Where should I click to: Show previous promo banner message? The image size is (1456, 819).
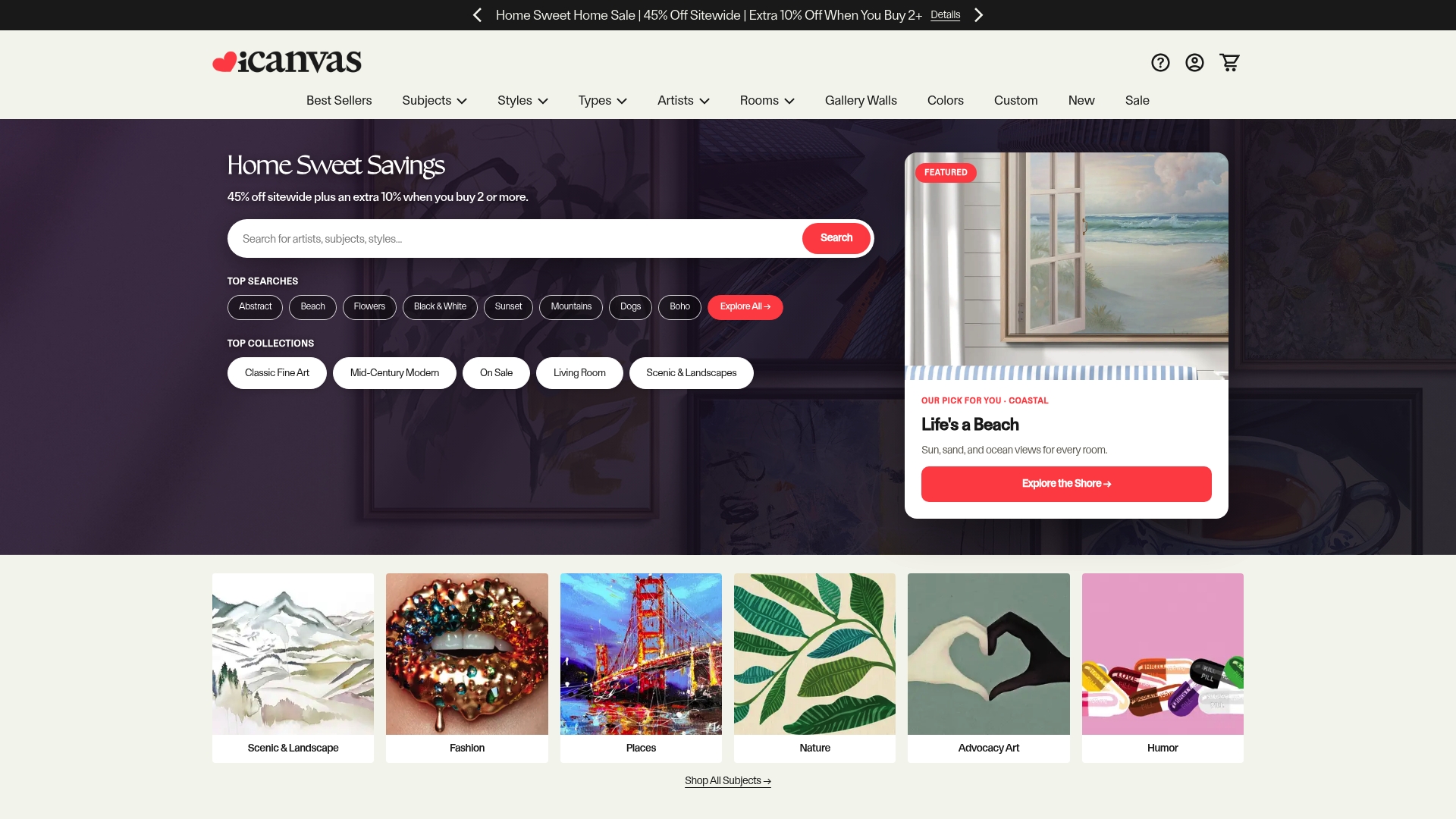coord(477,15)
